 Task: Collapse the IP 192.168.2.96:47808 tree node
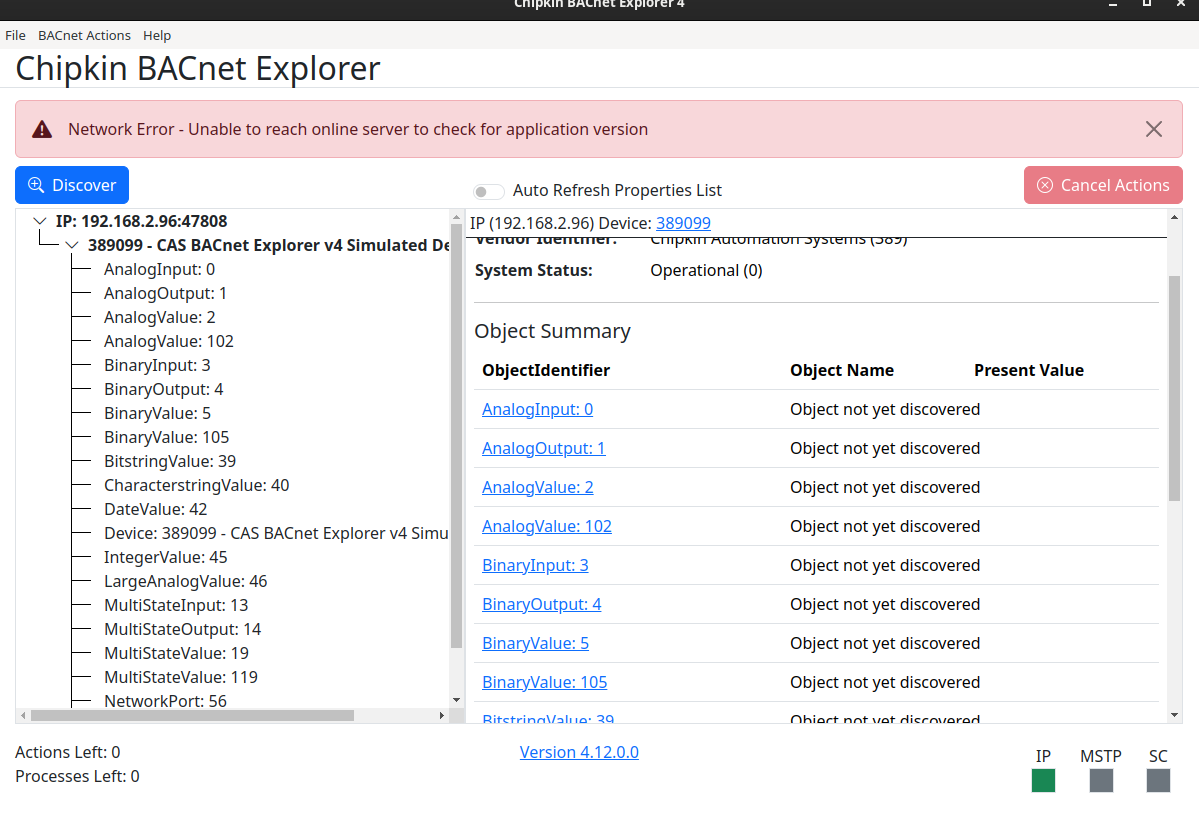40,221
